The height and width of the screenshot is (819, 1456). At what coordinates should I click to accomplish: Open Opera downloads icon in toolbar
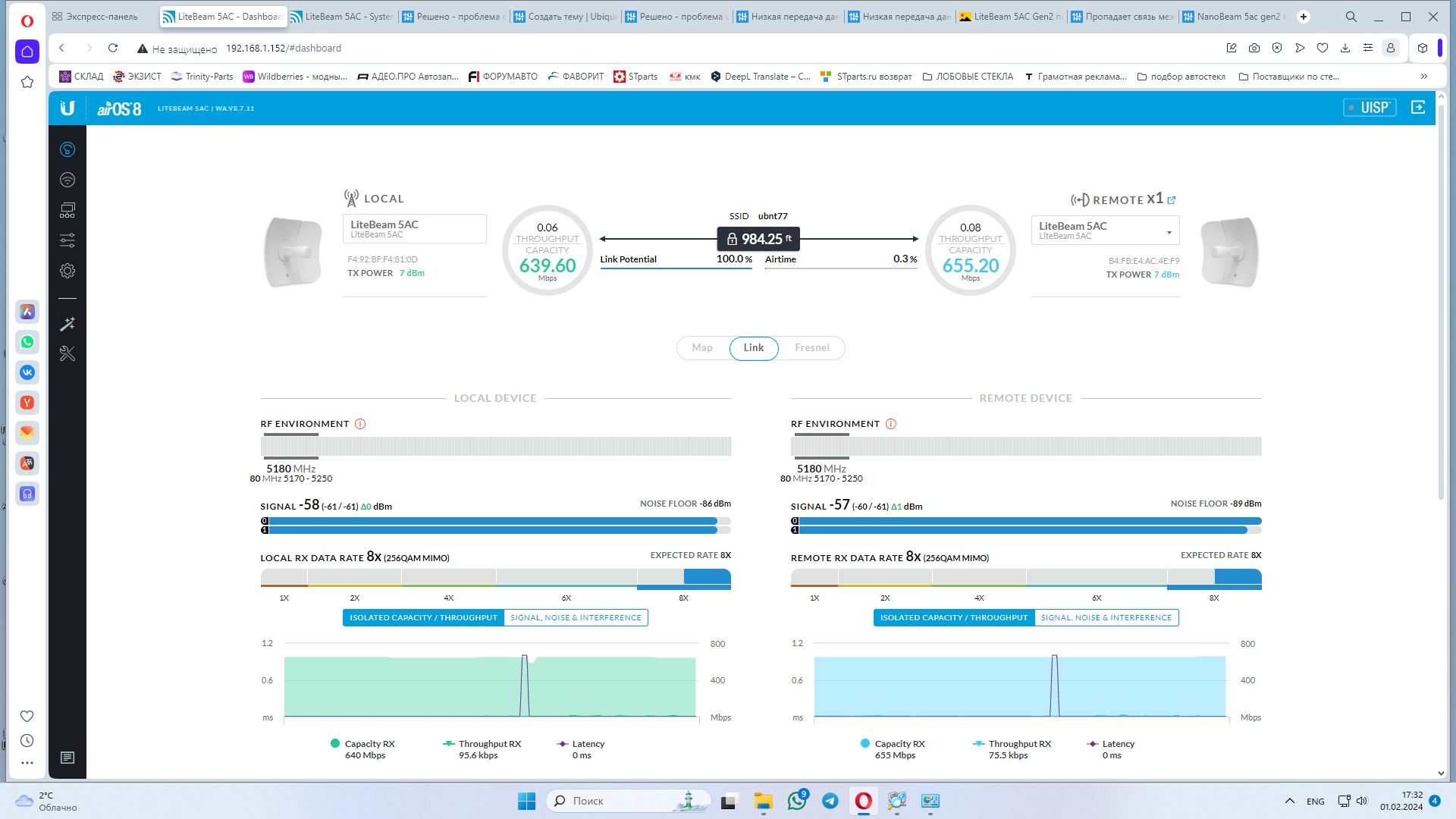click(1345, 48)
